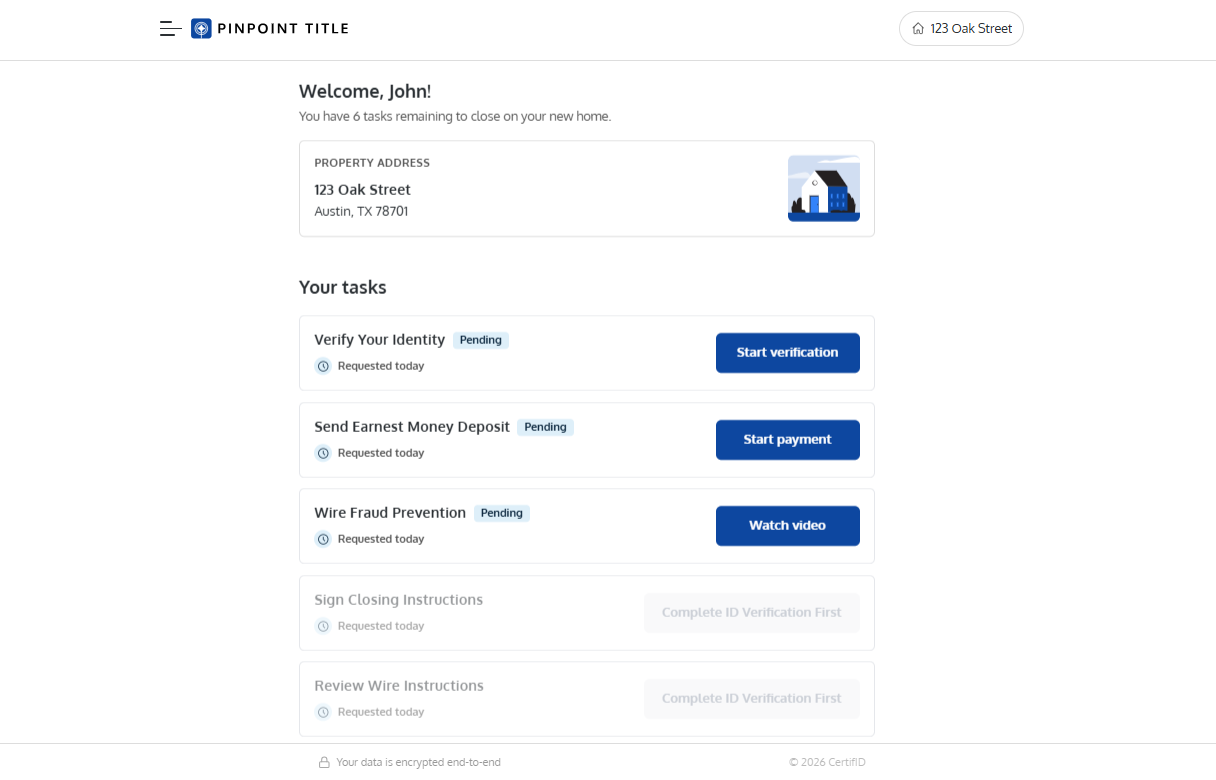1216x780 pixels.
Task: Click the lock icon in the footer
Action: (324, 762)
